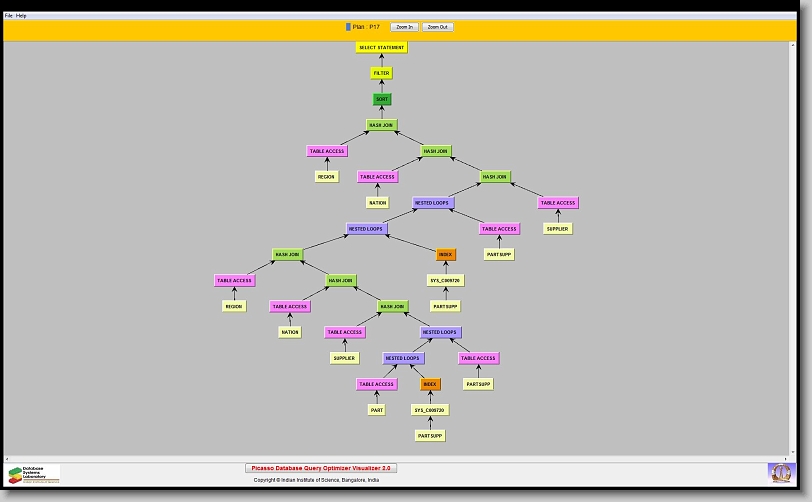The height and width of the screenshot is (502, 812).
Task: Click the green SORT node
Action: [x=381, y=99]
